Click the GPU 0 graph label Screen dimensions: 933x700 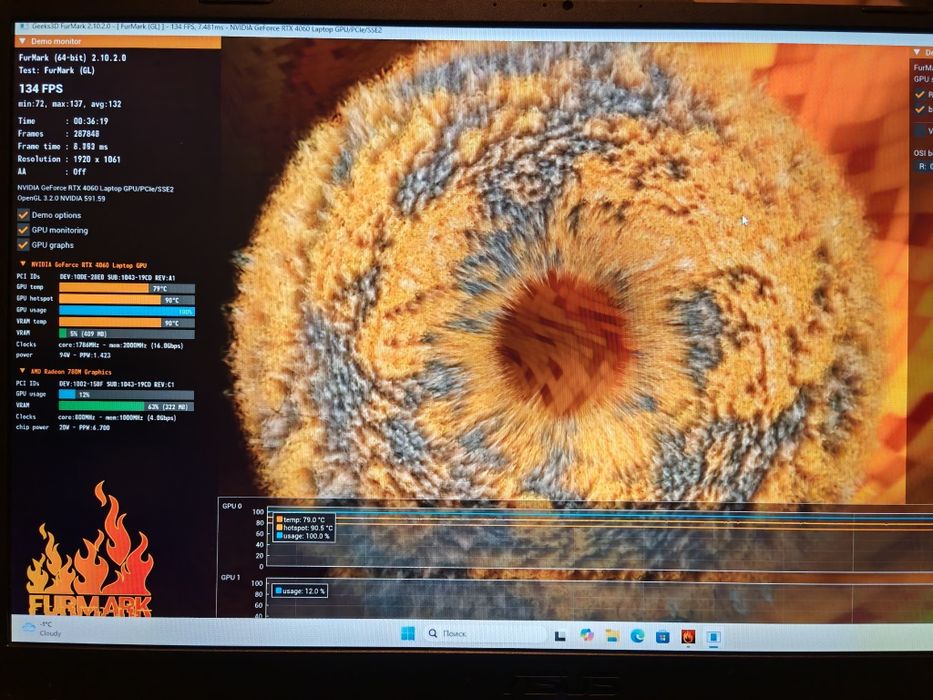click(x=232, y=506)
